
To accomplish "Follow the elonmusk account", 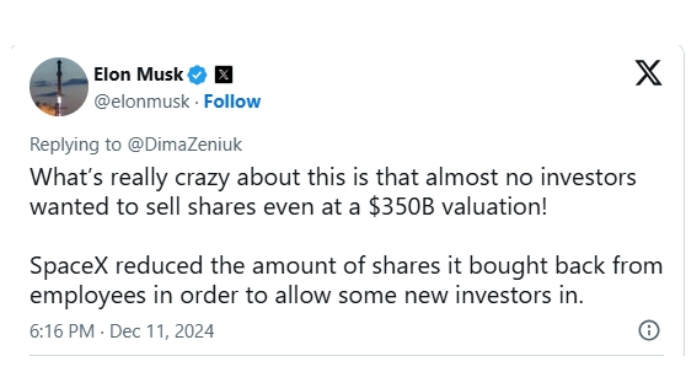I will (232, 102).
